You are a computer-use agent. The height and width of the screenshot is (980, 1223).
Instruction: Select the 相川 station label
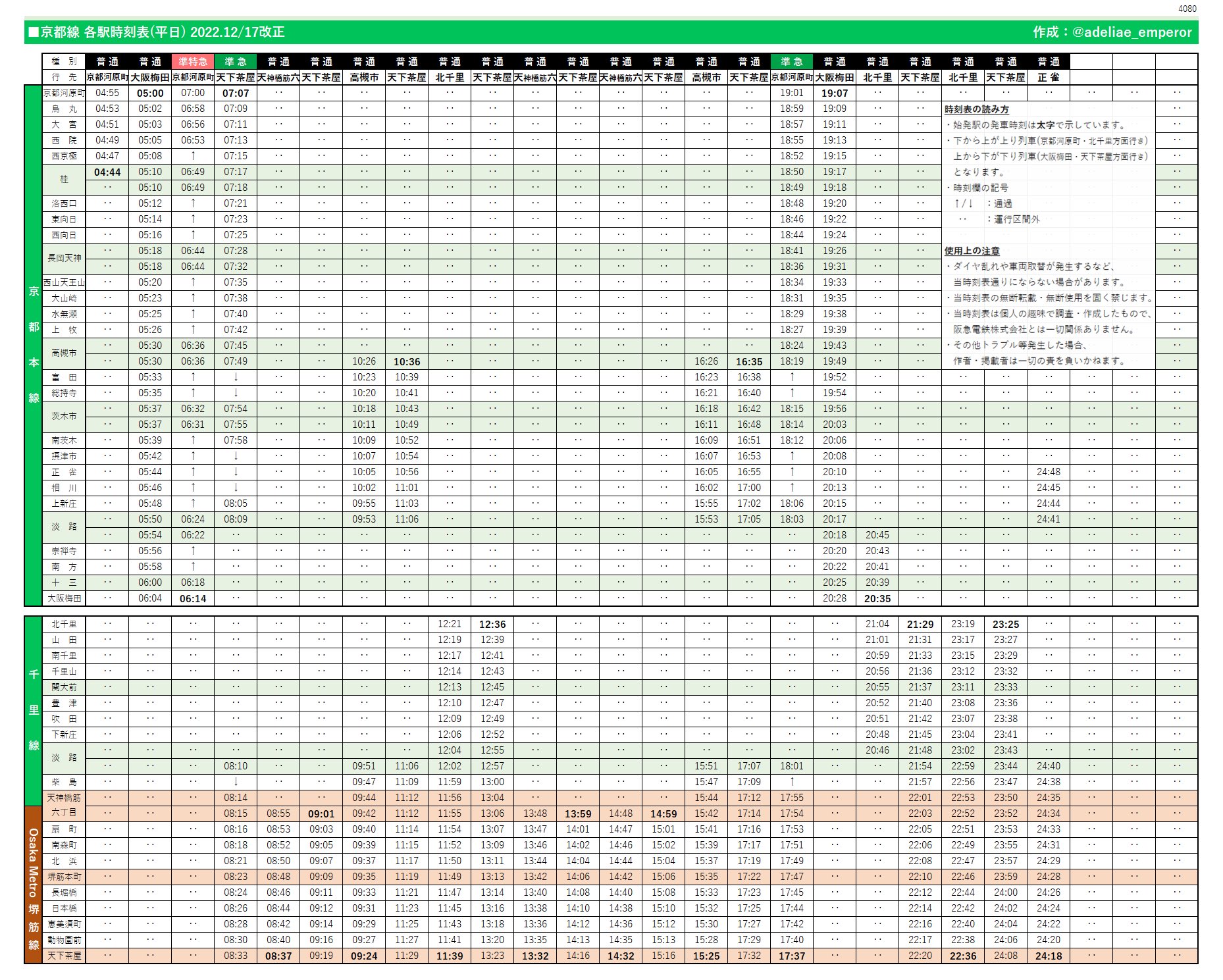[64, 488]
